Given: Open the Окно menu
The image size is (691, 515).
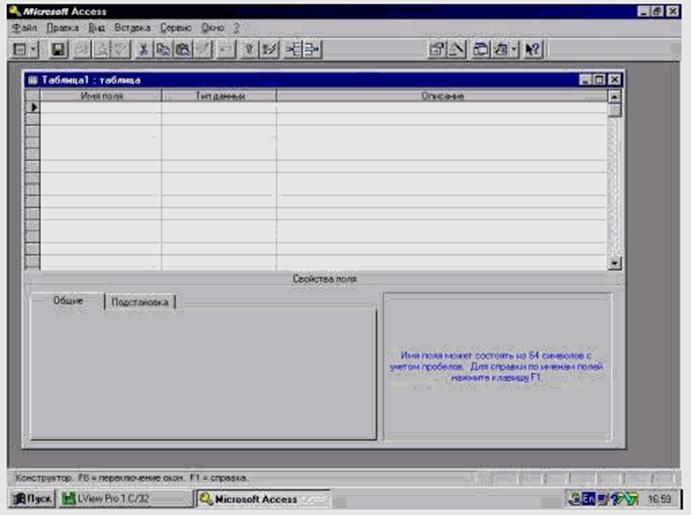Looking at the screenshot, I should pyautogui.click(x=212, y=28).
